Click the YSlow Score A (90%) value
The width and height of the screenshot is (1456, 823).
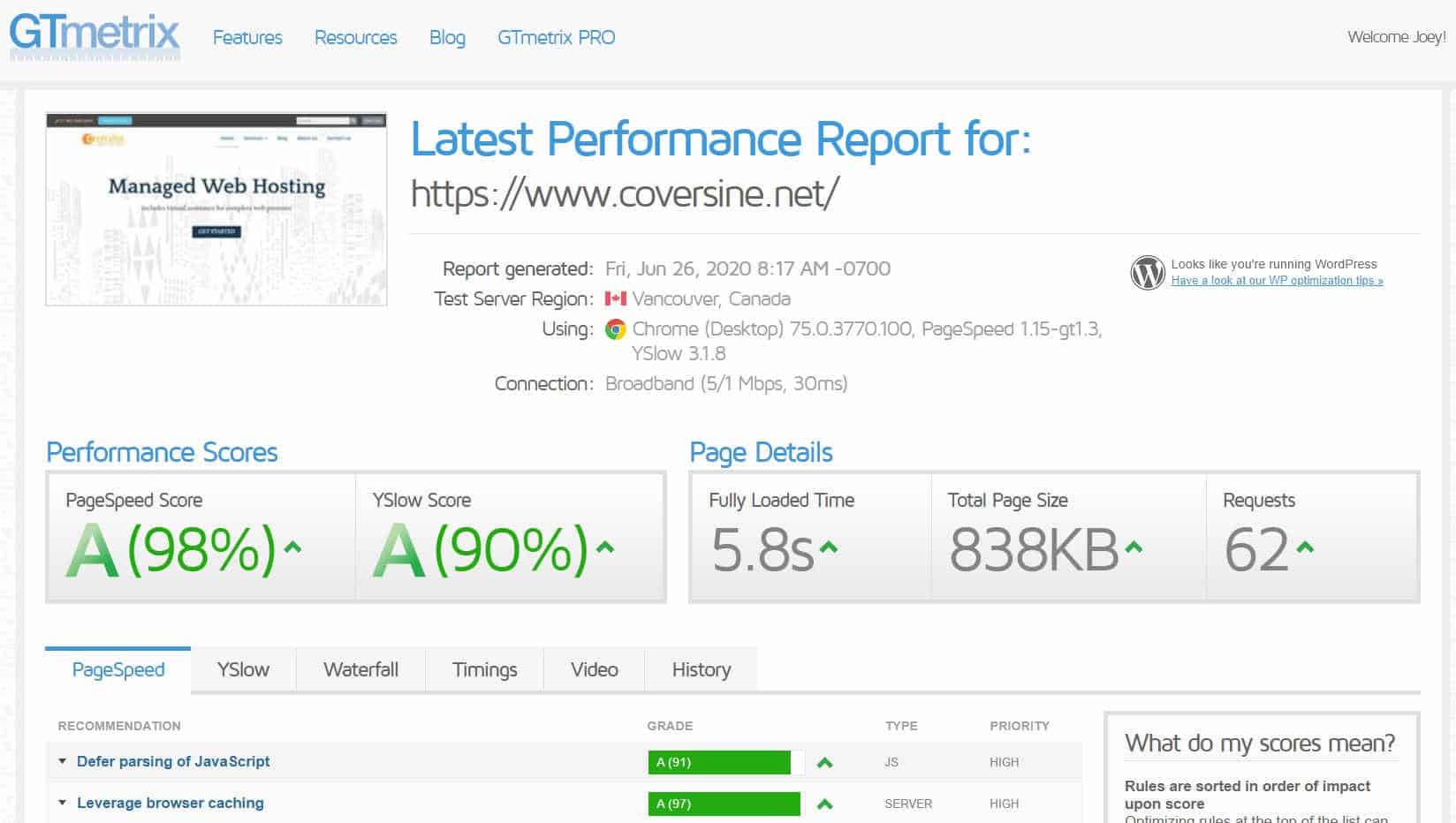pyautogui.click(x=481, y=549)
